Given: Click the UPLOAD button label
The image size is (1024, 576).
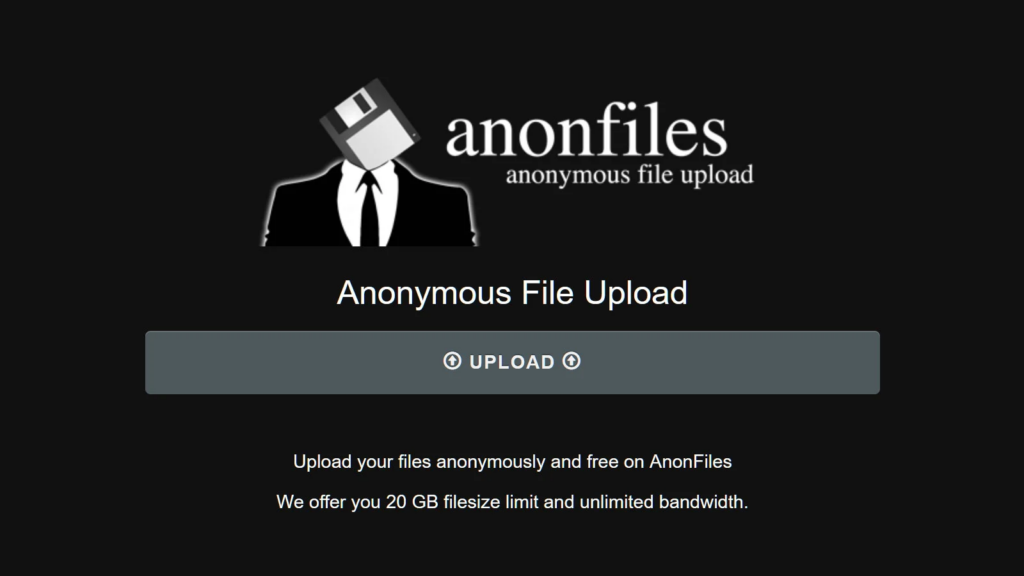Looking at the screenshot, I should (x=512, y=362).
